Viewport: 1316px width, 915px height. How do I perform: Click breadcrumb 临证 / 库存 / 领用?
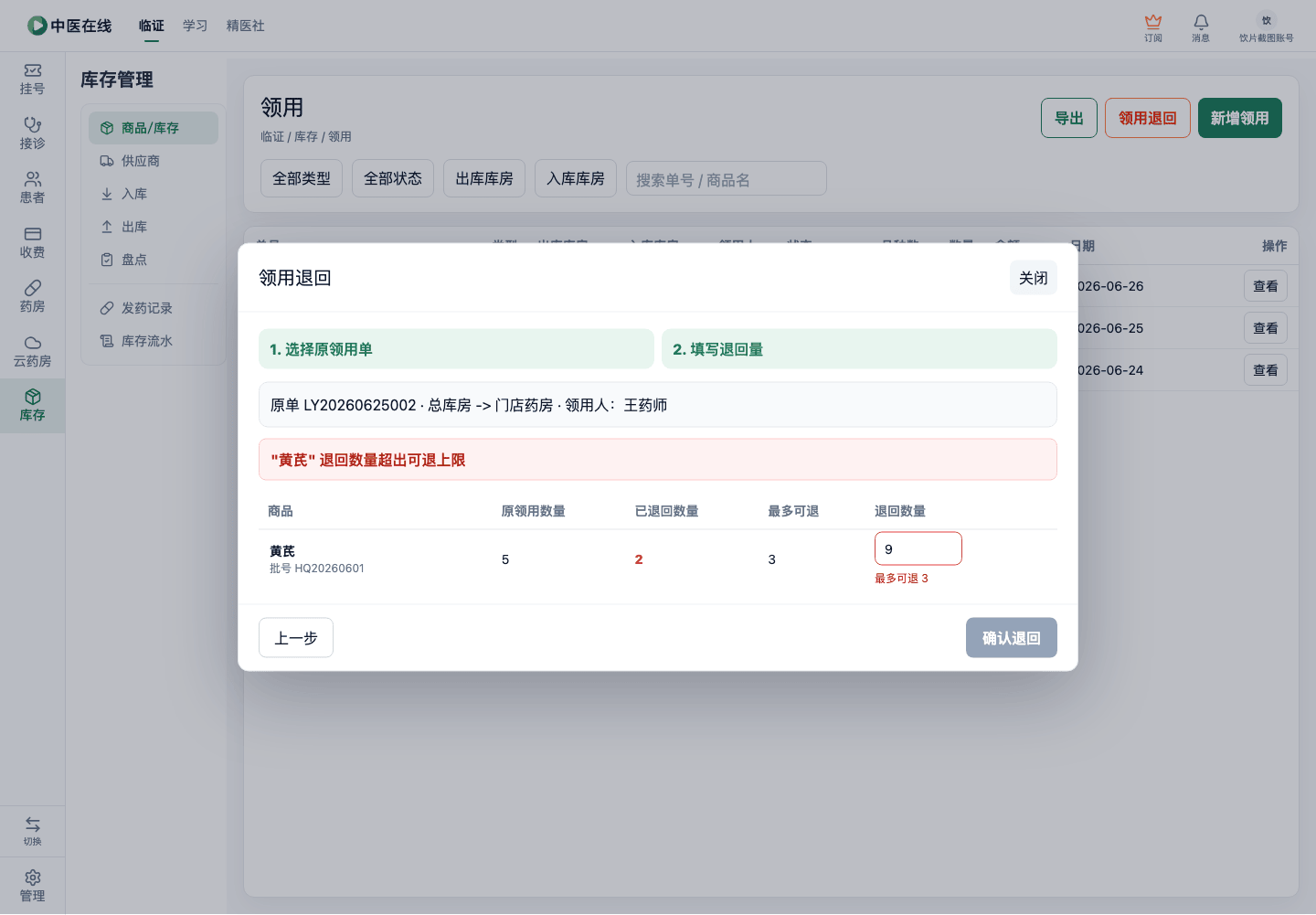pos(306,136)
